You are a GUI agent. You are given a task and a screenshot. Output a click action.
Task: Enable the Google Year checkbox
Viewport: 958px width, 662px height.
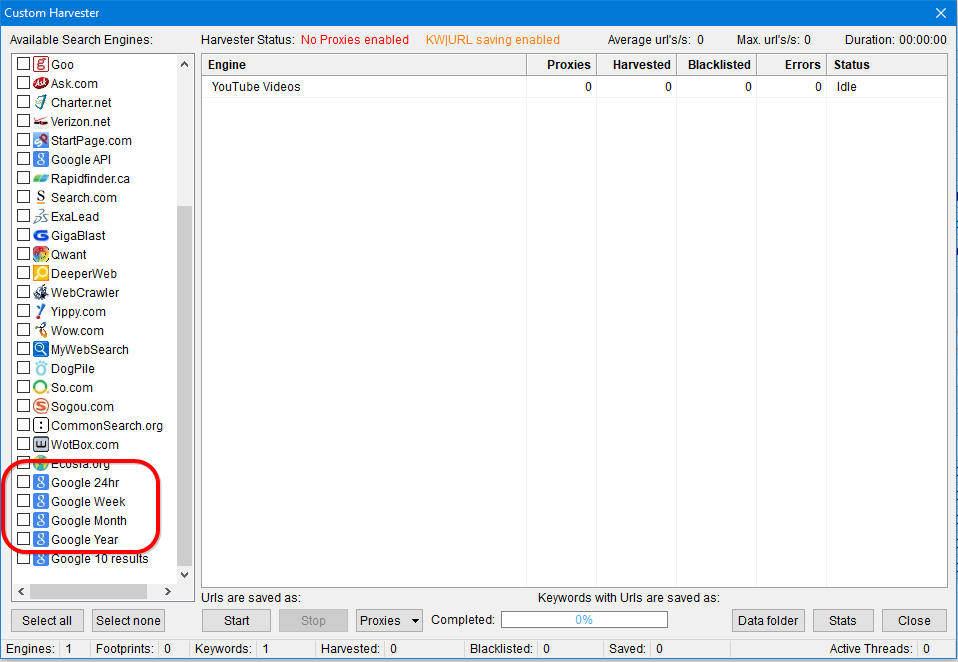pos(23,539)
